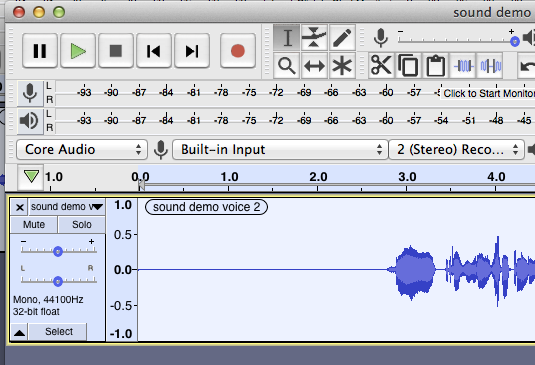The width and height of the screenshot is (535, 365).
Task: Skip to start of the project
Action: point(154,51)
